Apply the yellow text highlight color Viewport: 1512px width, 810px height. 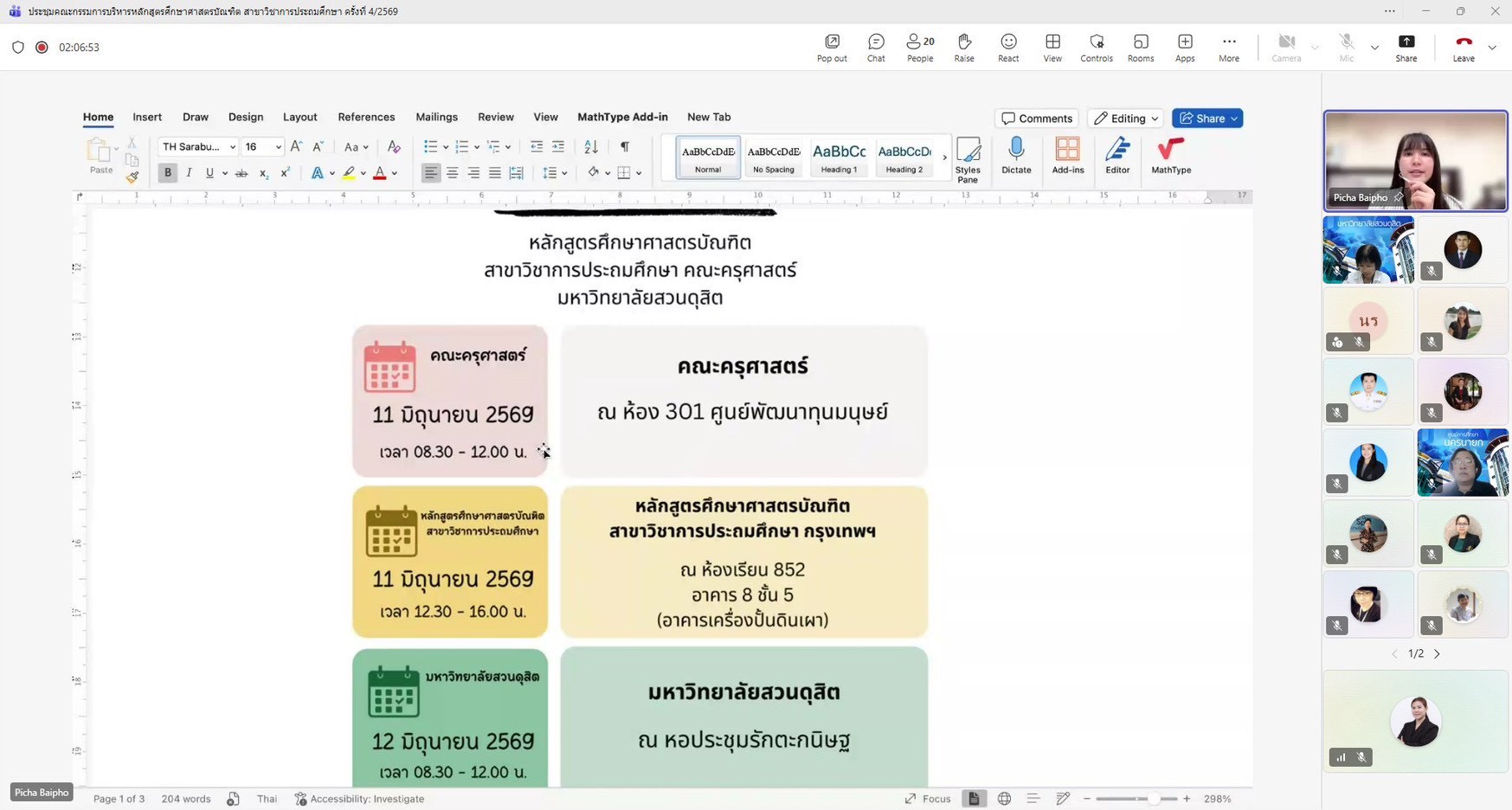(349, 173)
